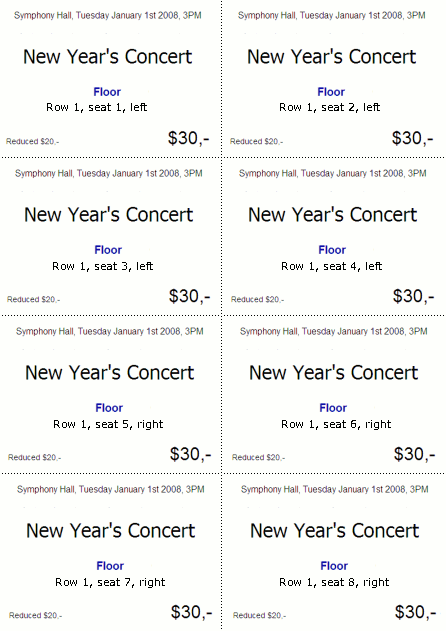446x631 pixels.
Task: Click the blue 'Floor' heading on seat 2 ticket
Action: coord(331,92)
